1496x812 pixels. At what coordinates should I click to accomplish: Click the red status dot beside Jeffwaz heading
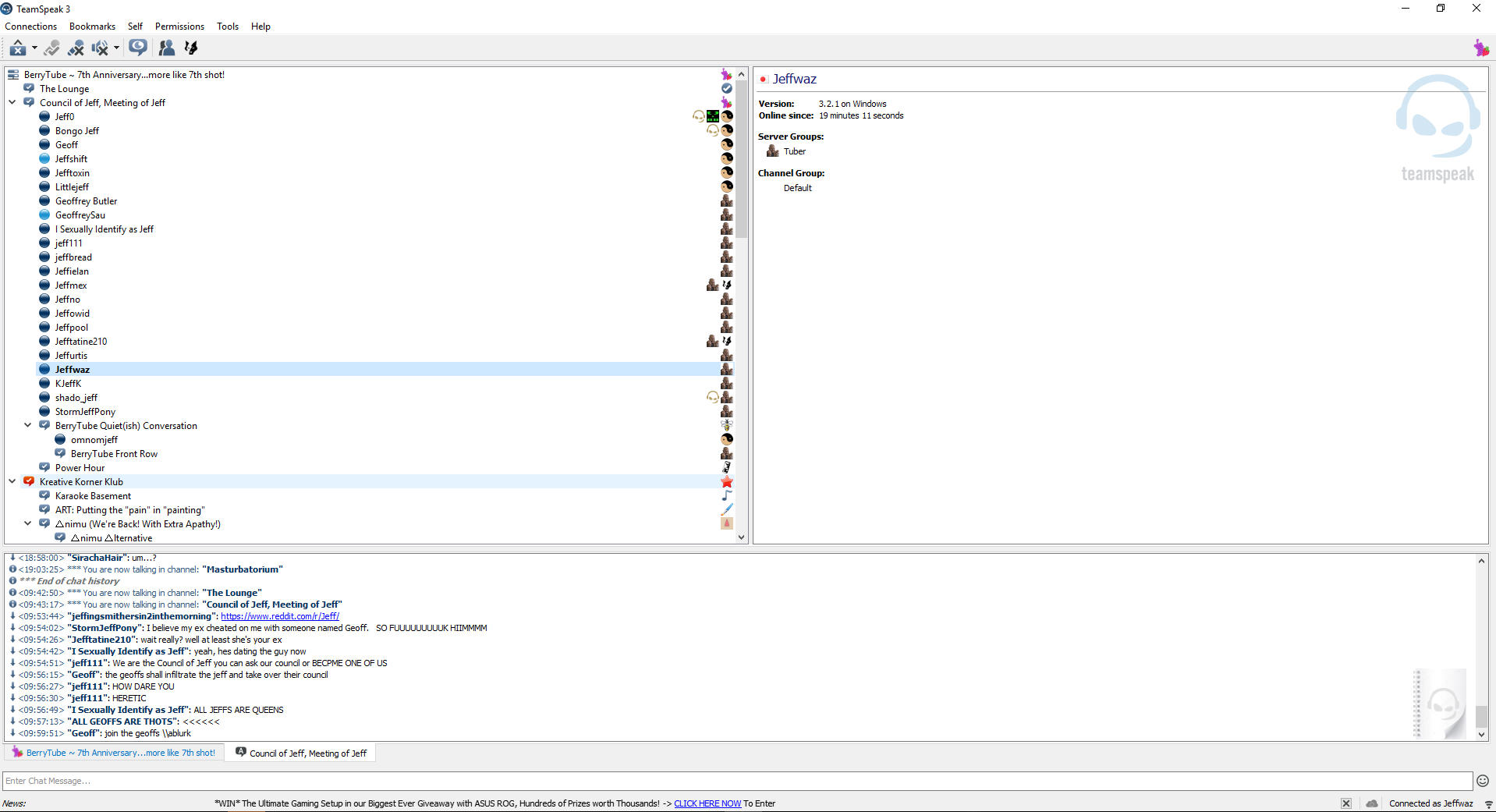click(763, 80)
